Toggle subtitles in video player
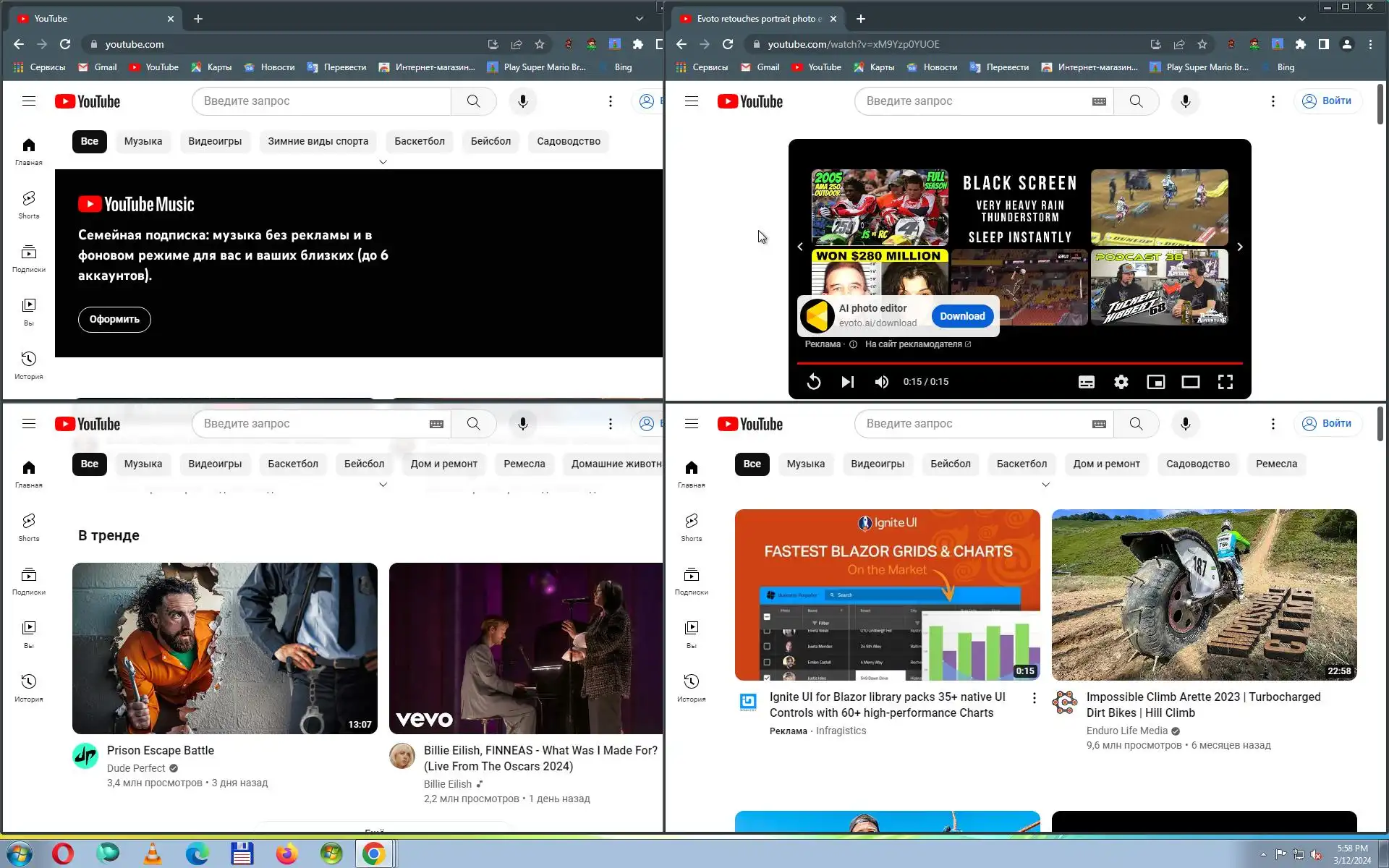The image size is (1389, 868). [1086, 382]
